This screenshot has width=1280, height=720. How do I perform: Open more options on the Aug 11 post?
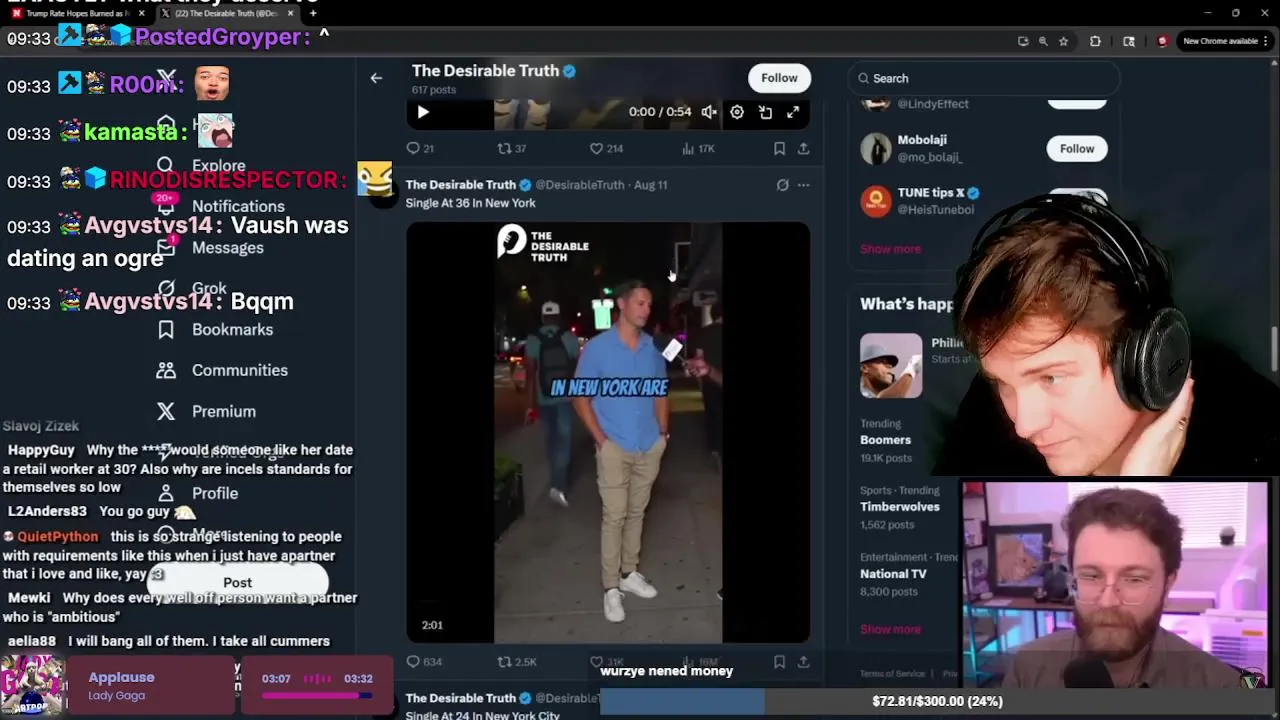click(x=803, y=185)
